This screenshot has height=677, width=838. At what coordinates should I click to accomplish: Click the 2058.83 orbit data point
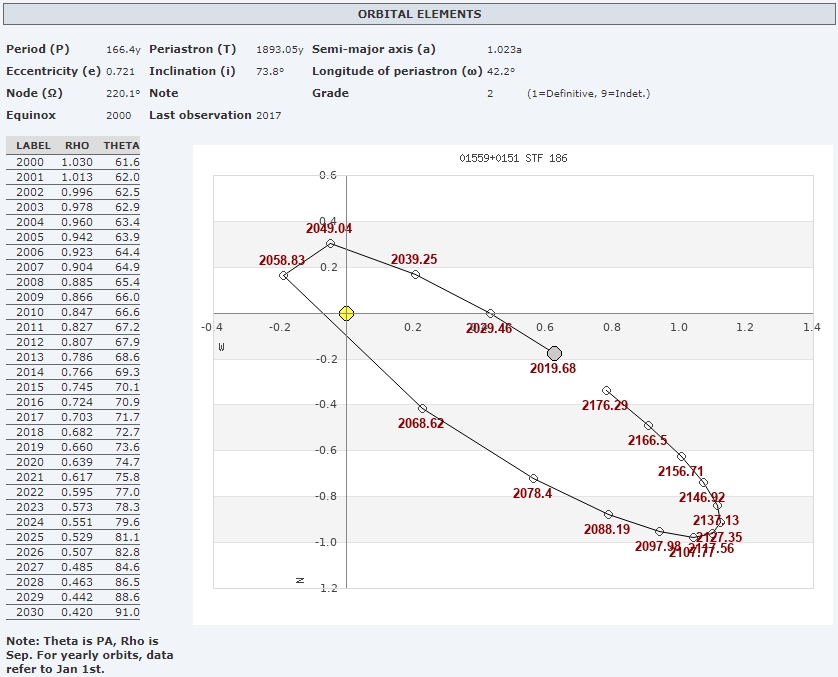(x=284, y=275)
